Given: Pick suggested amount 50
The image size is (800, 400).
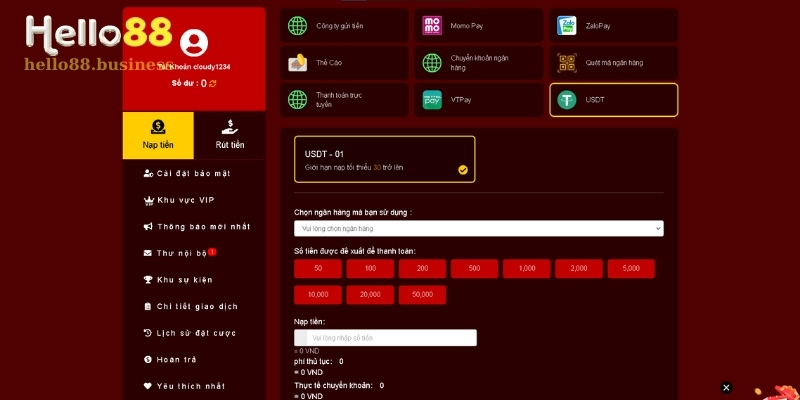Looking at the screenshot, I should tap(318, 268).
